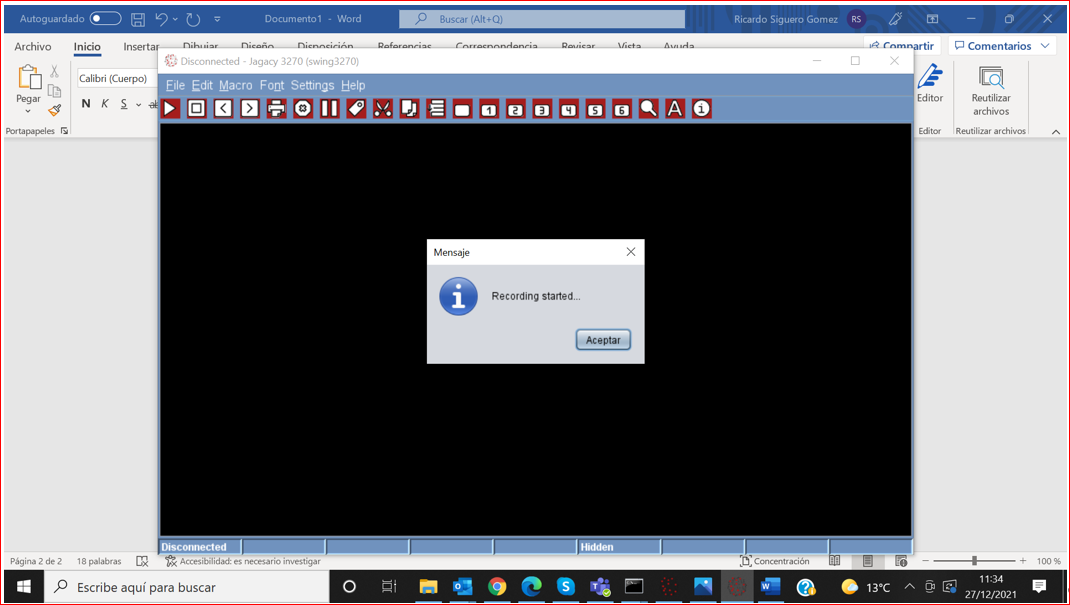Click the red play arrow toolbar icon

coord(171,109)
